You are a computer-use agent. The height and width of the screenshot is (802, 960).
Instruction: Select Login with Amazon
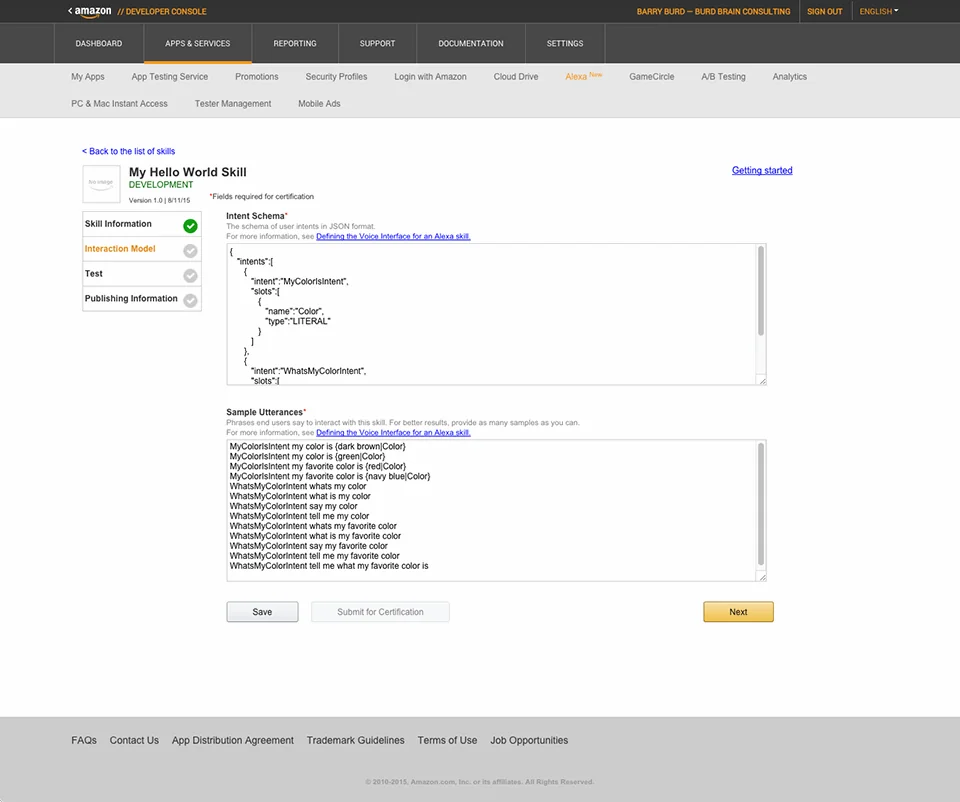pos(430,77)
